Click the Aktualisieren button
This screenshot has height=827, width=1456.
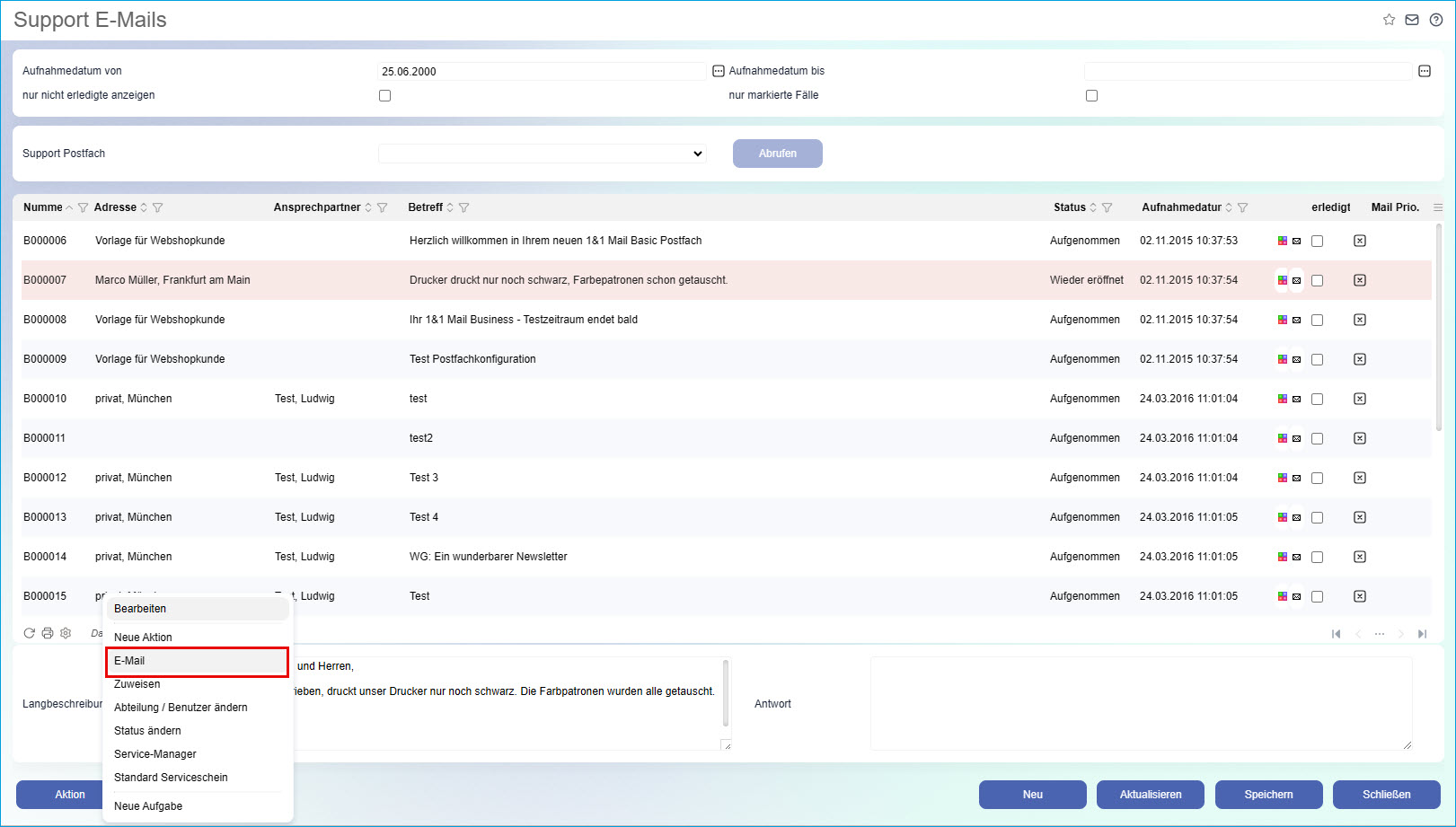[x=1150, y=795]
